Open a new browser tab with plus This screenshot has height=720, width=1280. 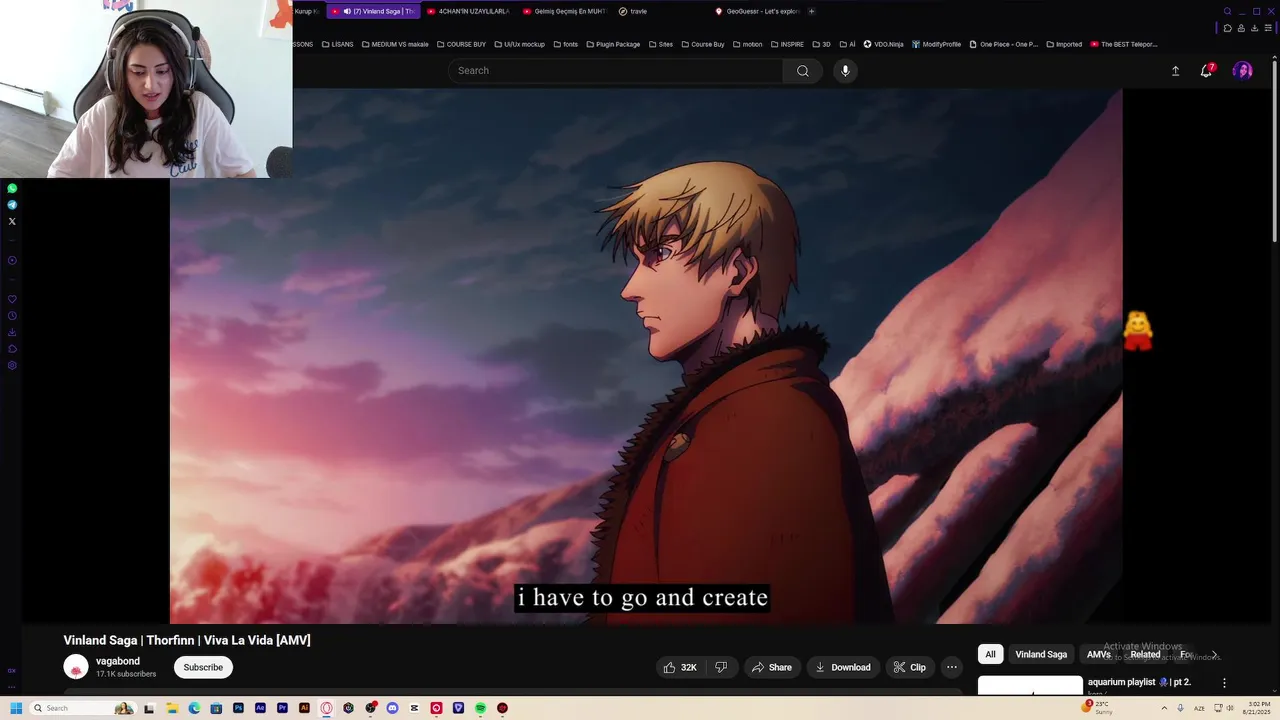pos(811,12)
